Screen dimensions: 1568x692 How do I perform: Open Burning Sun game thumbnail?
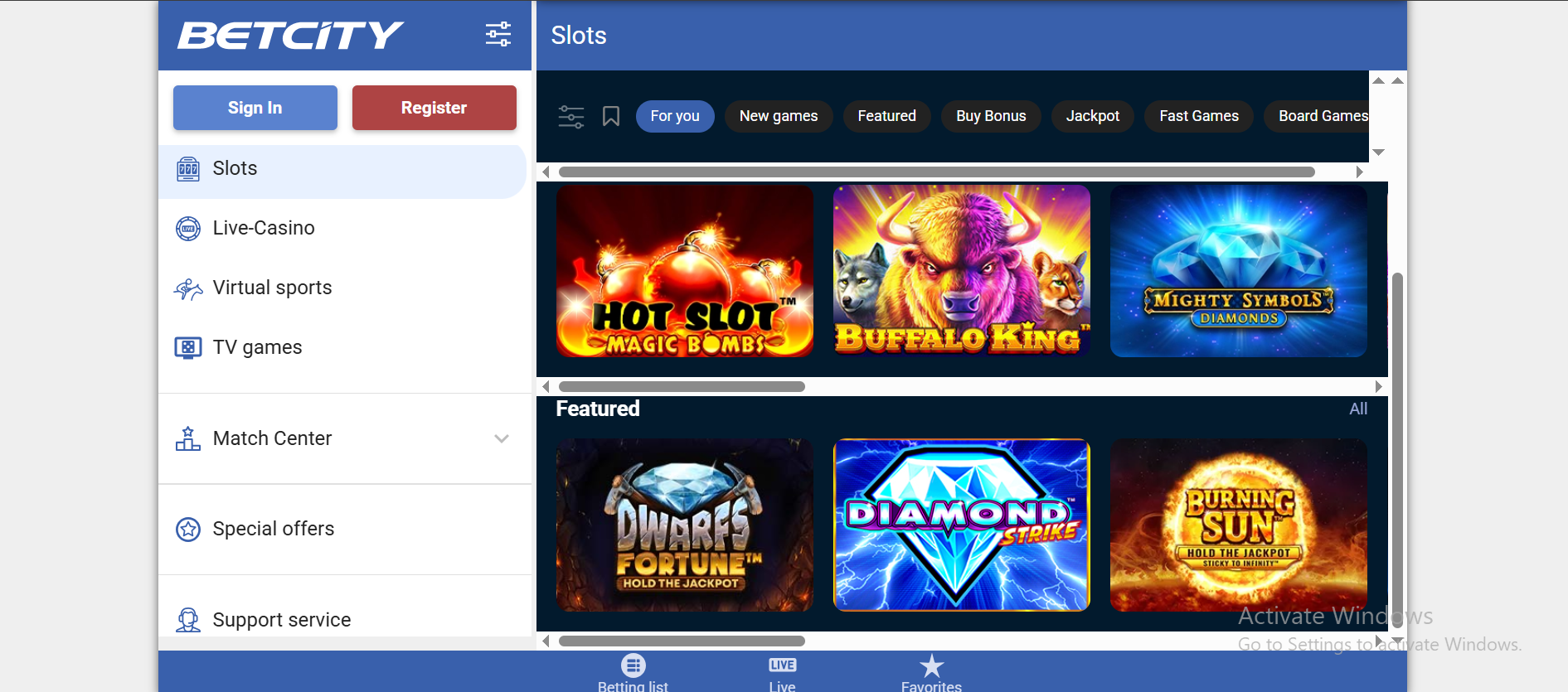pos(1239,525)
